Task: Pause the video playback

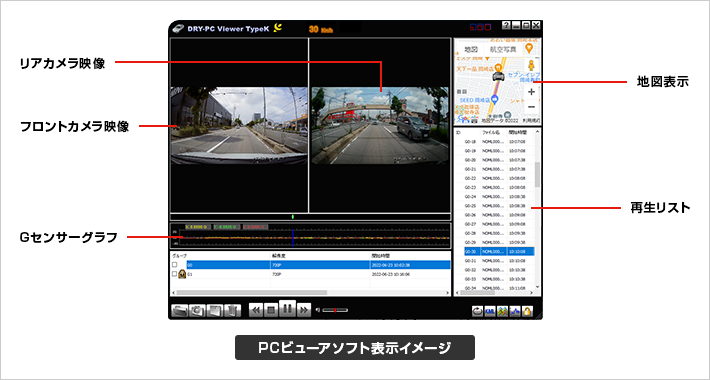Action: click(x=287, y=309)
